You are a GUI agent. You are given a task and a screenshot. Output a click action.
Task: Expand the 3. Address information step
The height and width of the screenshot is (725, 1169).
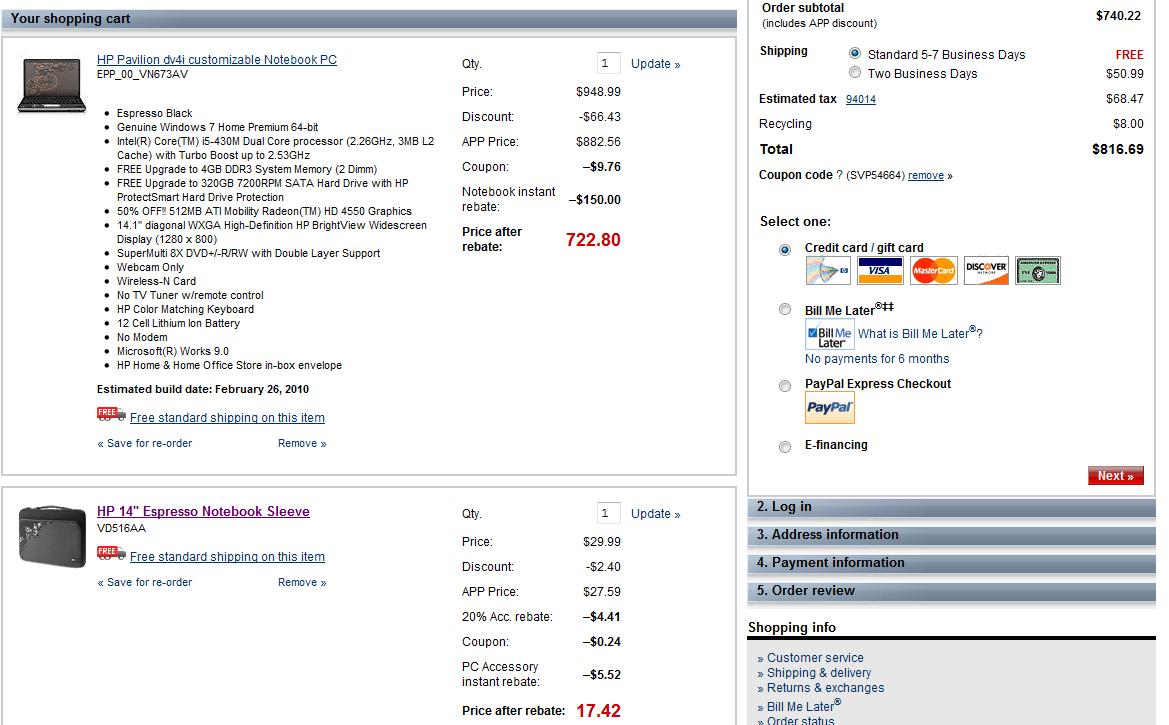click(951, 535)
